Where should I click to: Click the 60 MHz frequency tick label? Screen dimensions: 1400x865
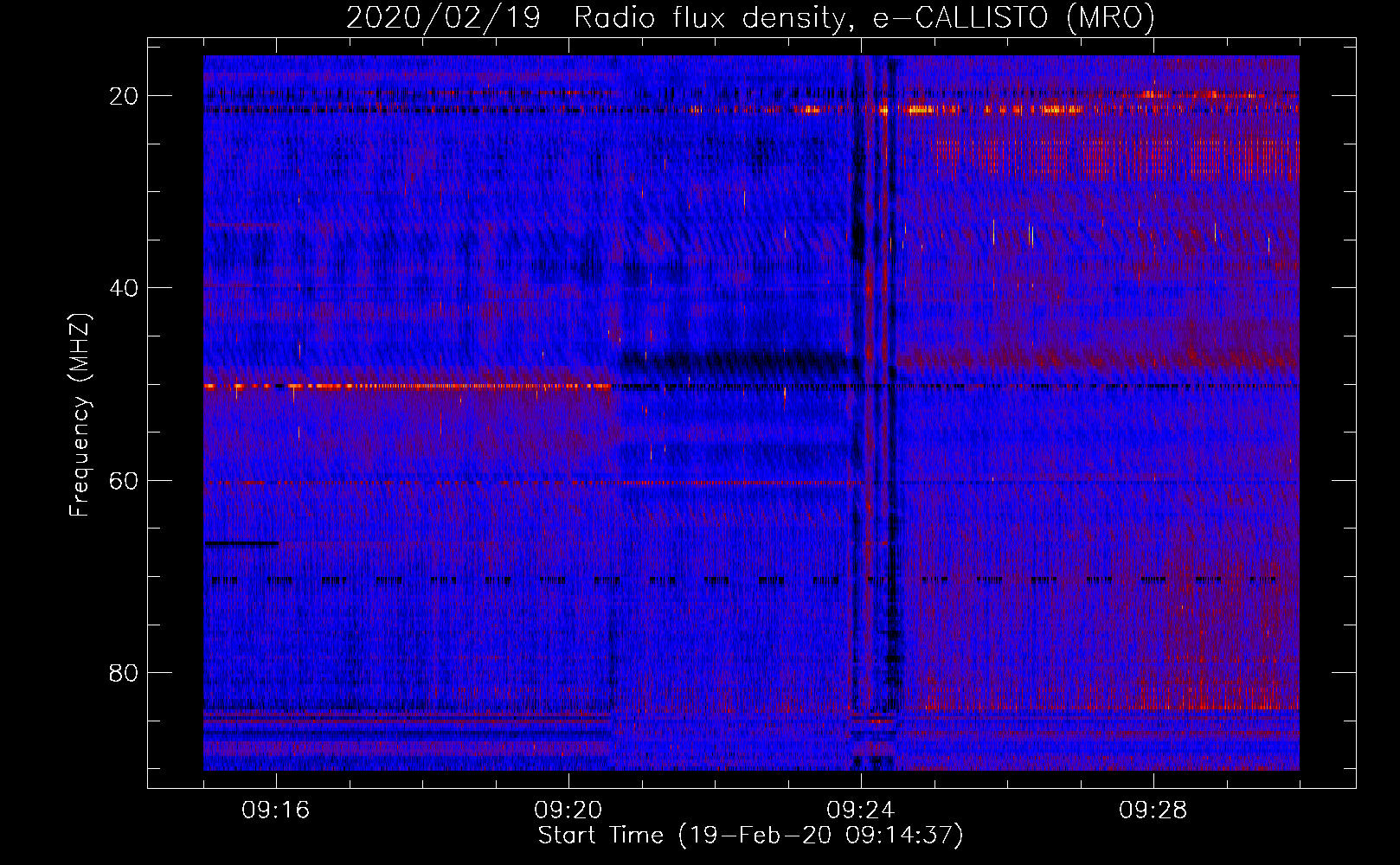124,480
